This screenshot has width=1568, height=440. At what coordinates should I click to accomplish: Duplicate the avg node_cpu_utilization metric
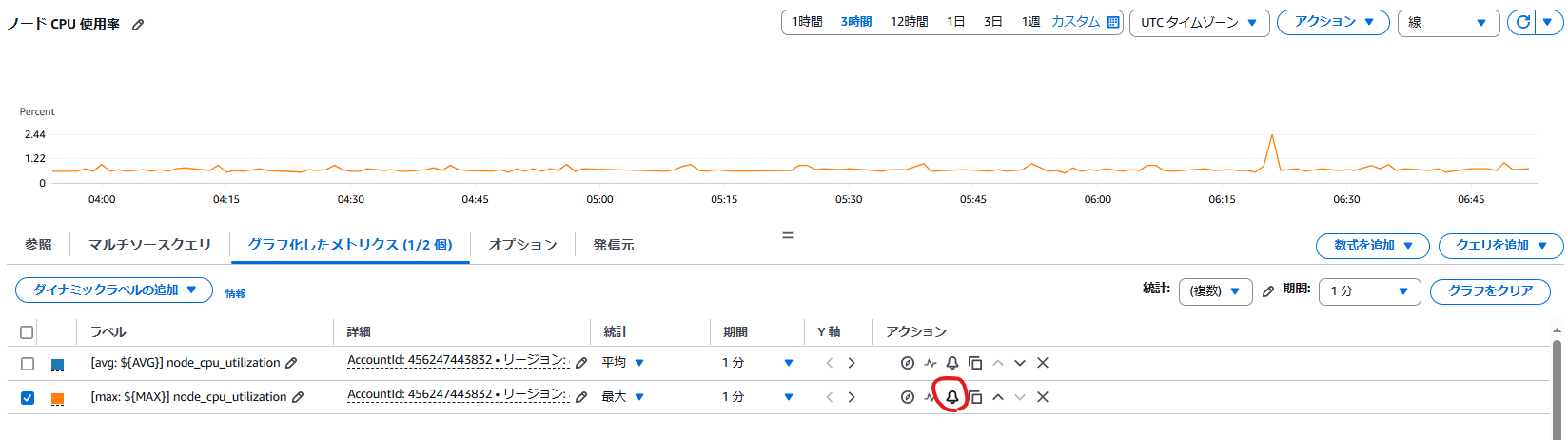[x=975, y=363]
